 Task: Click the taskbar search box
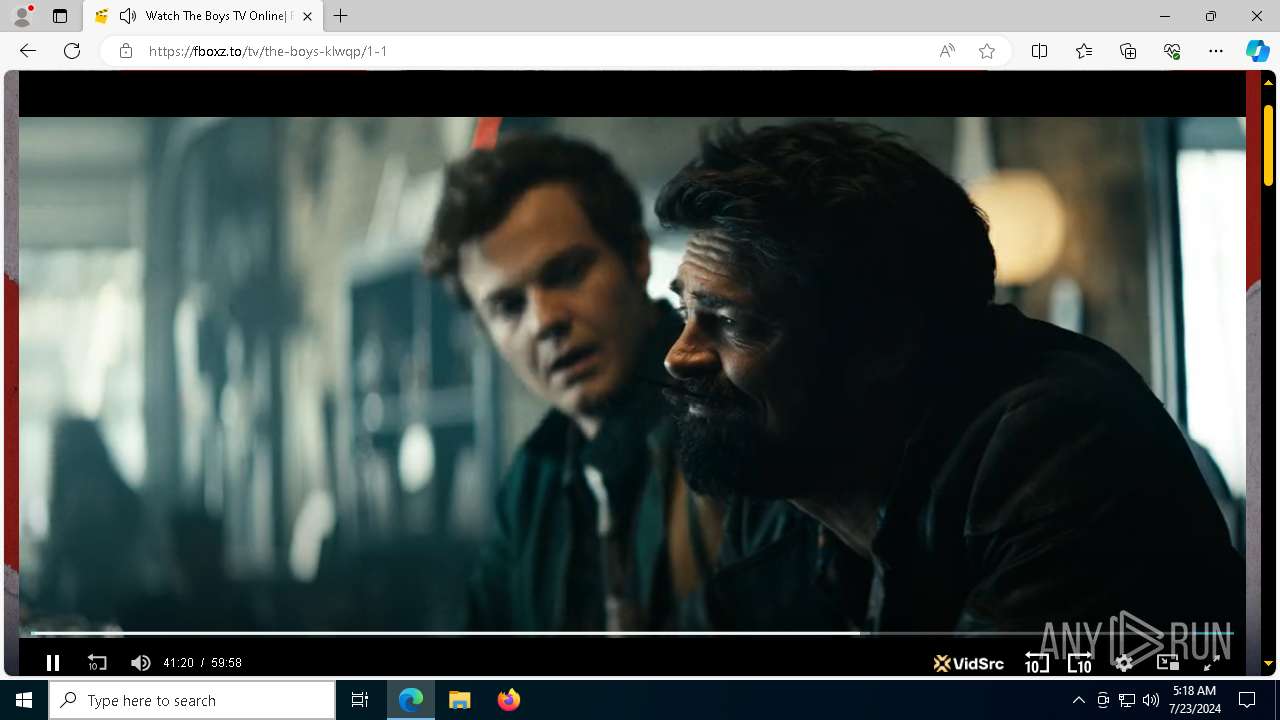tap(192, 700)
